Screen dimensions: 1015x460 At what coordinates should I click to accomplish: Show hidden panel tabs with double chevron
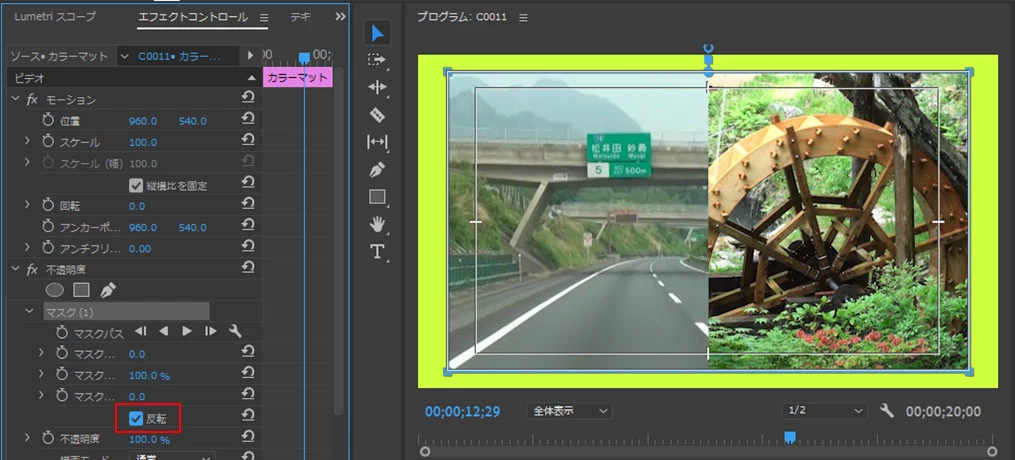click(x=340, y=17)
